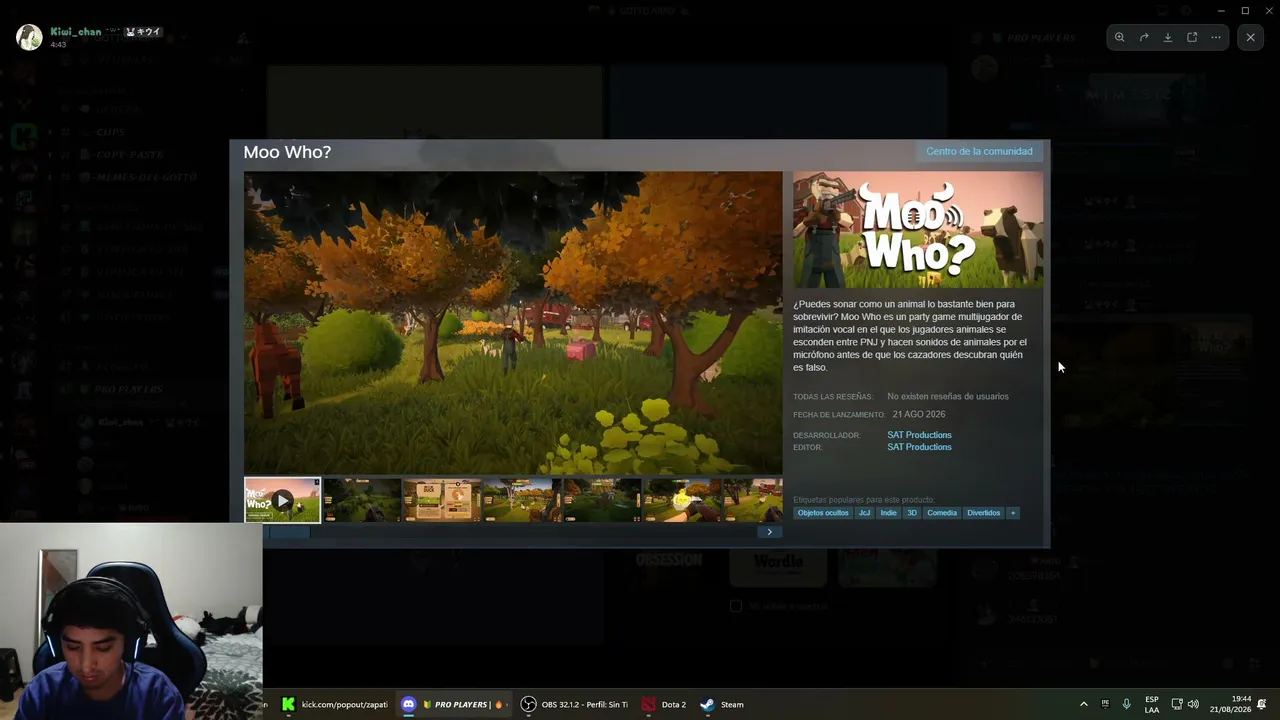The width and height of the screenshot is (1280, 720).
Task: Open the network status tray icon
Action: 1177,704
